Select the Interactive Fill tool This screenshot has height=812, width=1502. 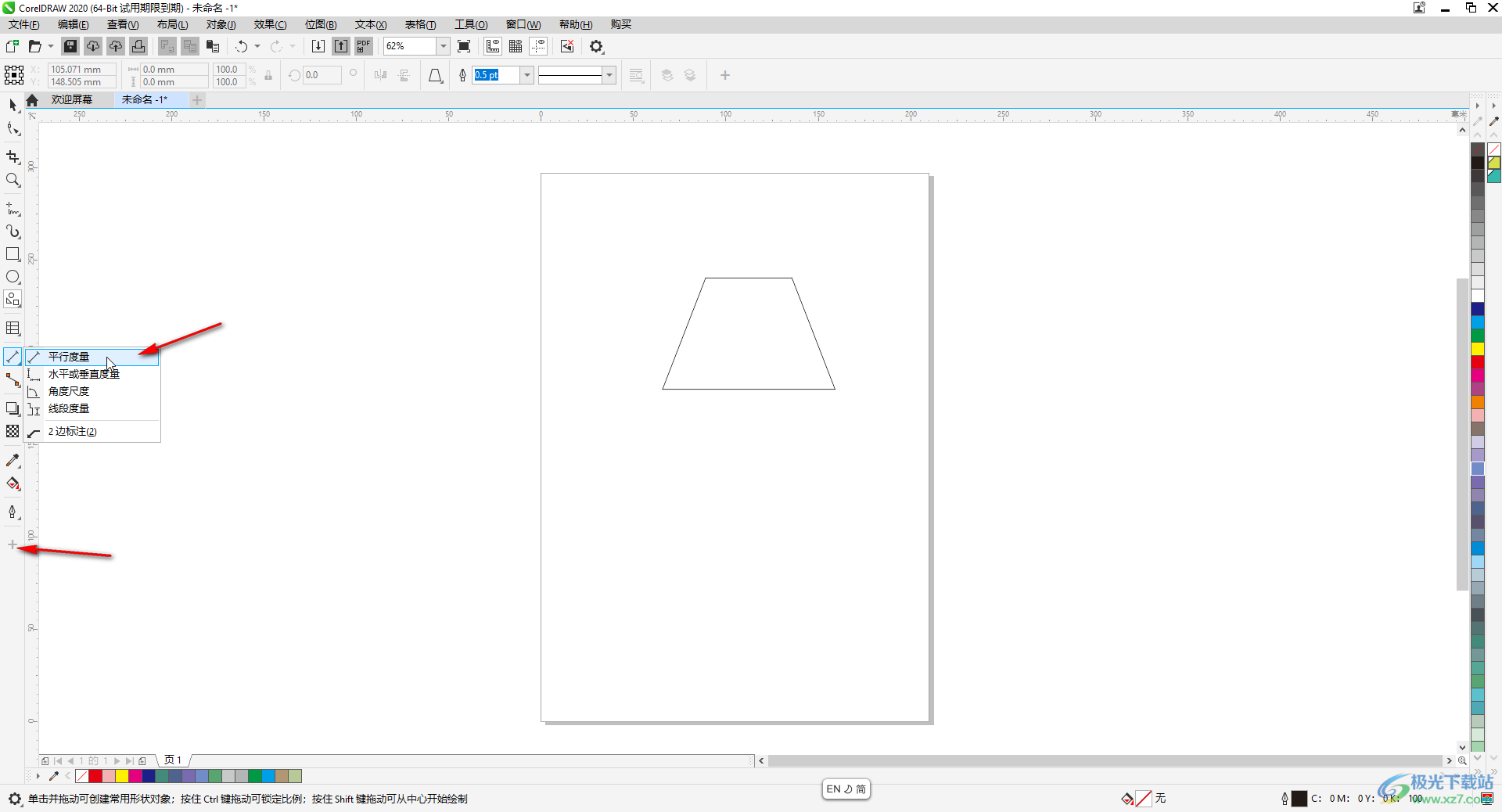coord(13,483)
